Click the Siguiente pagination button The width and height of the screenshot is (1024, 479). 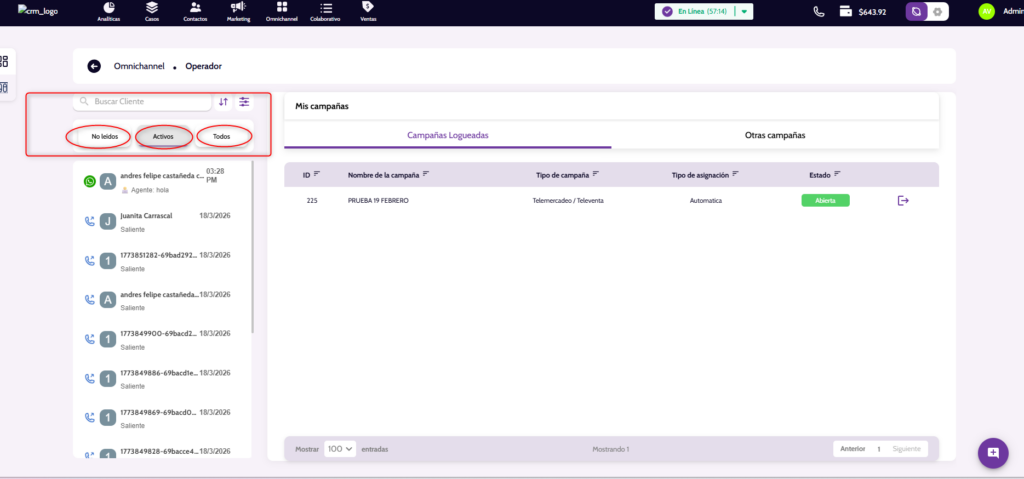pyautogui.click(x=908, y=449)
